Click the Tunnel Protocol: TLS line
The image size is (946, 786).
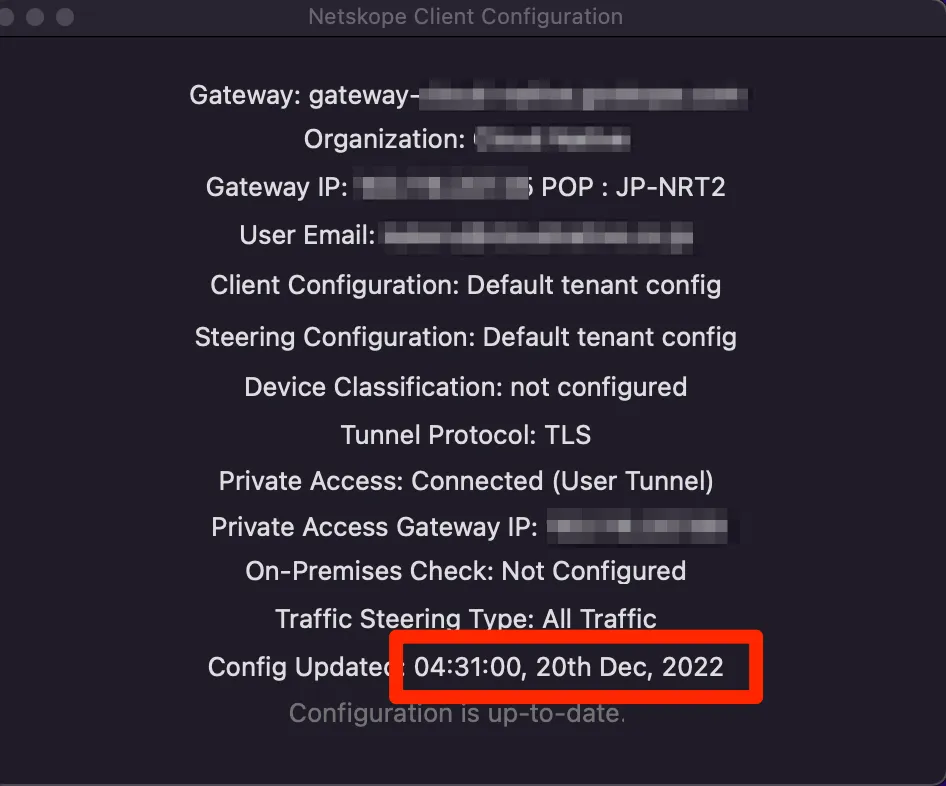465,435
